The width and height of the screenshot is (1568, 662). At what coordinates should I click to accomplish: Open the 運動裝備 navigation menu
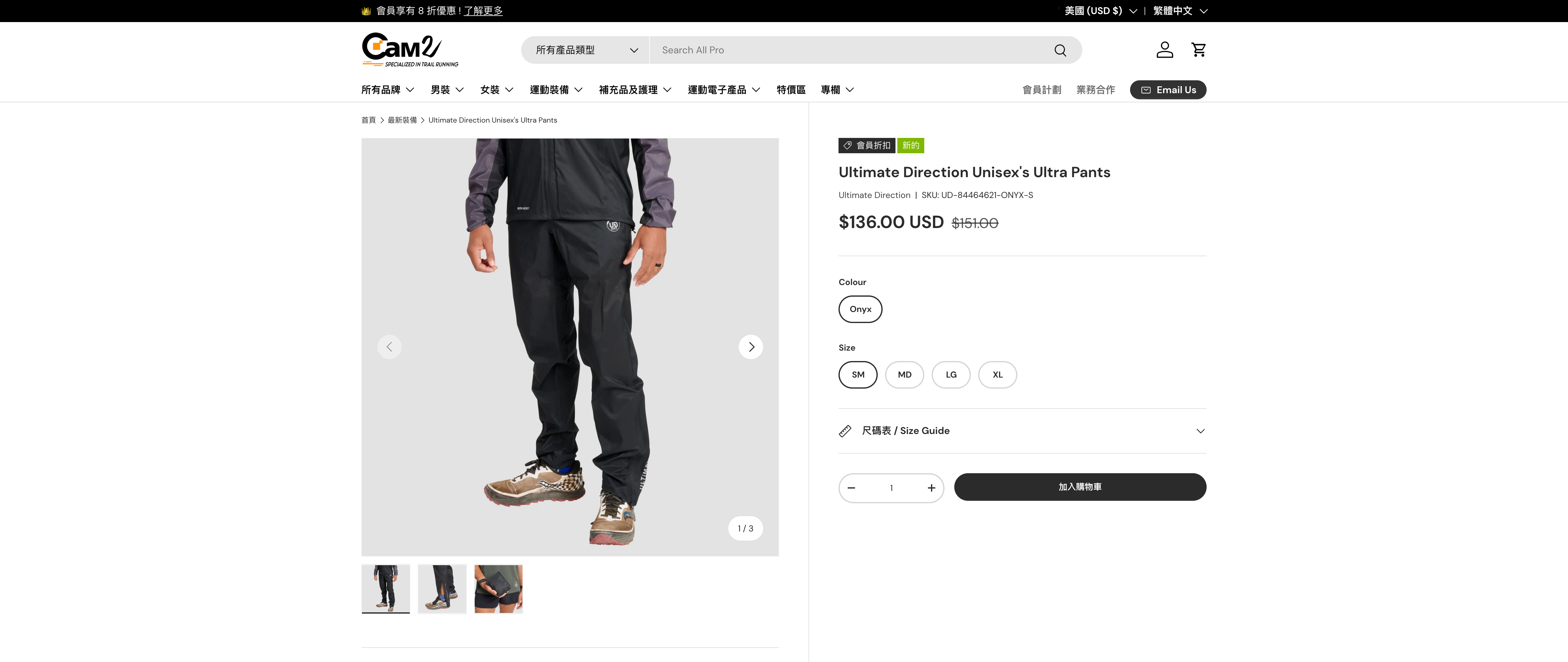pos(556,90)
